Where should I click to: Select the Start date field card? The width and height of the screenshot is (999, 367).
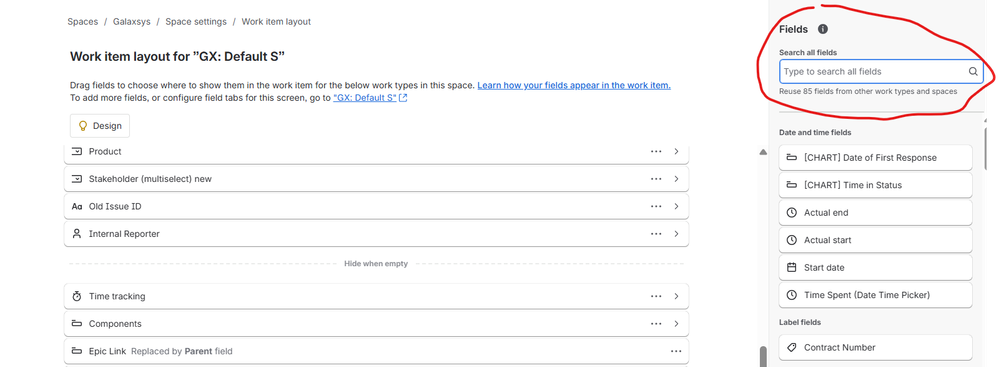click(875, 268)
